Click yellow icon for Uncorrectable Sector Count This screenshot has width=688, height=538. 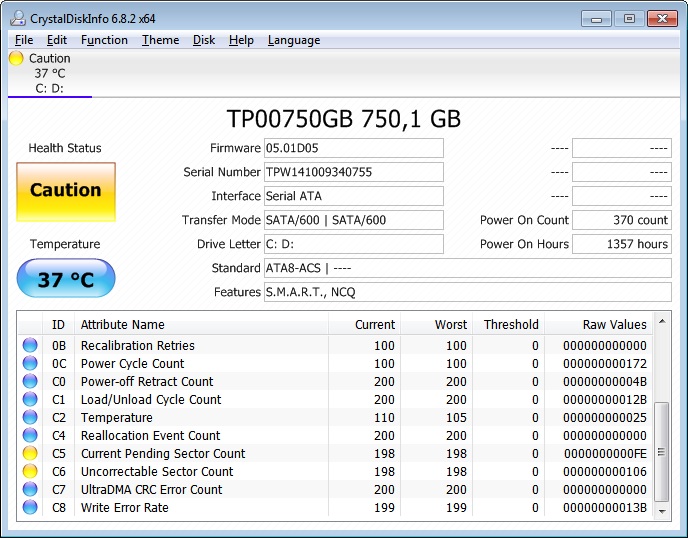point(30,471)
